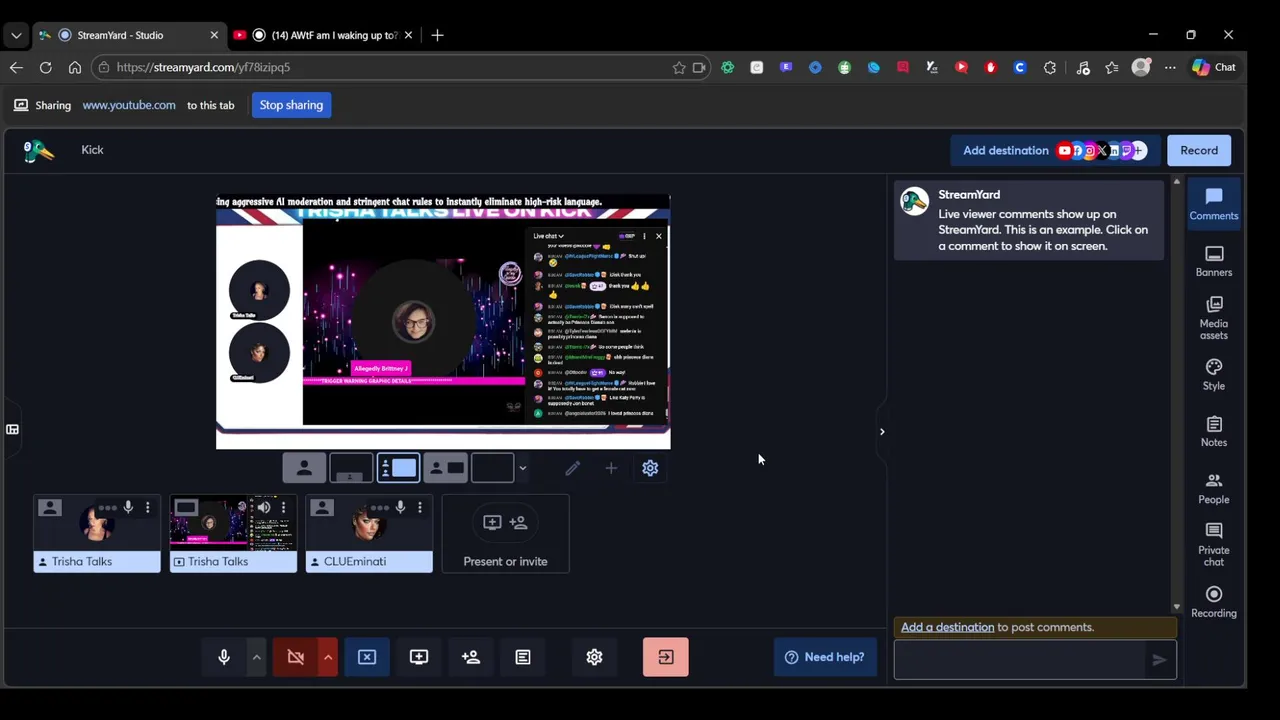Click the StreamYard example comment

[x=1029, y=220]
